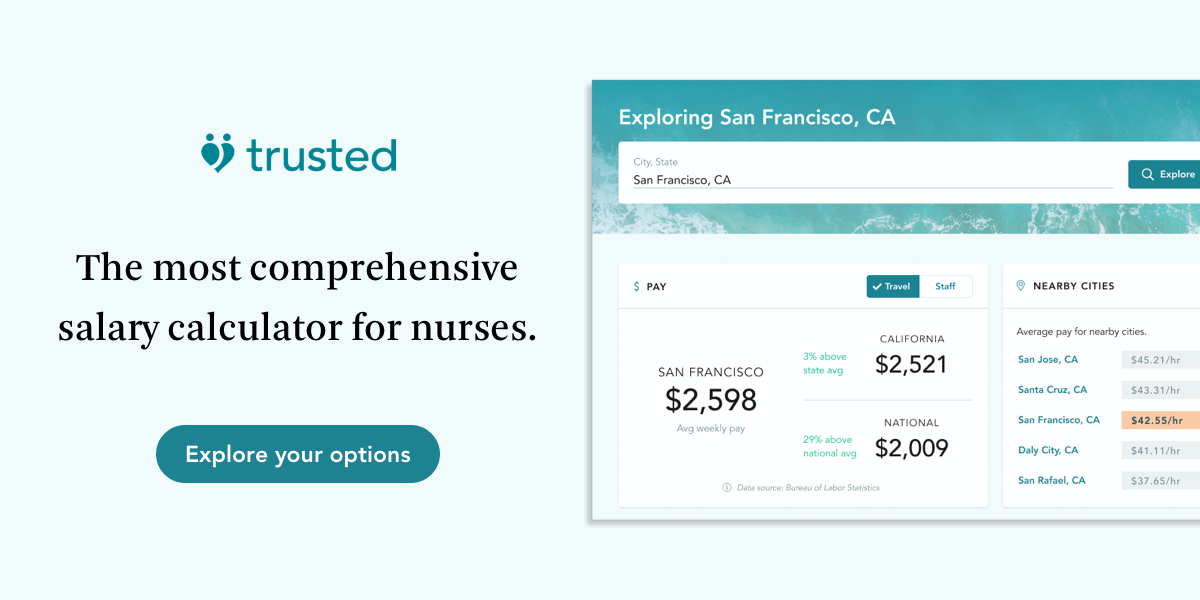The height and width of the screenshot is (600, 1200).
Task: Click the Explore search button
Action: [1170, 174]
